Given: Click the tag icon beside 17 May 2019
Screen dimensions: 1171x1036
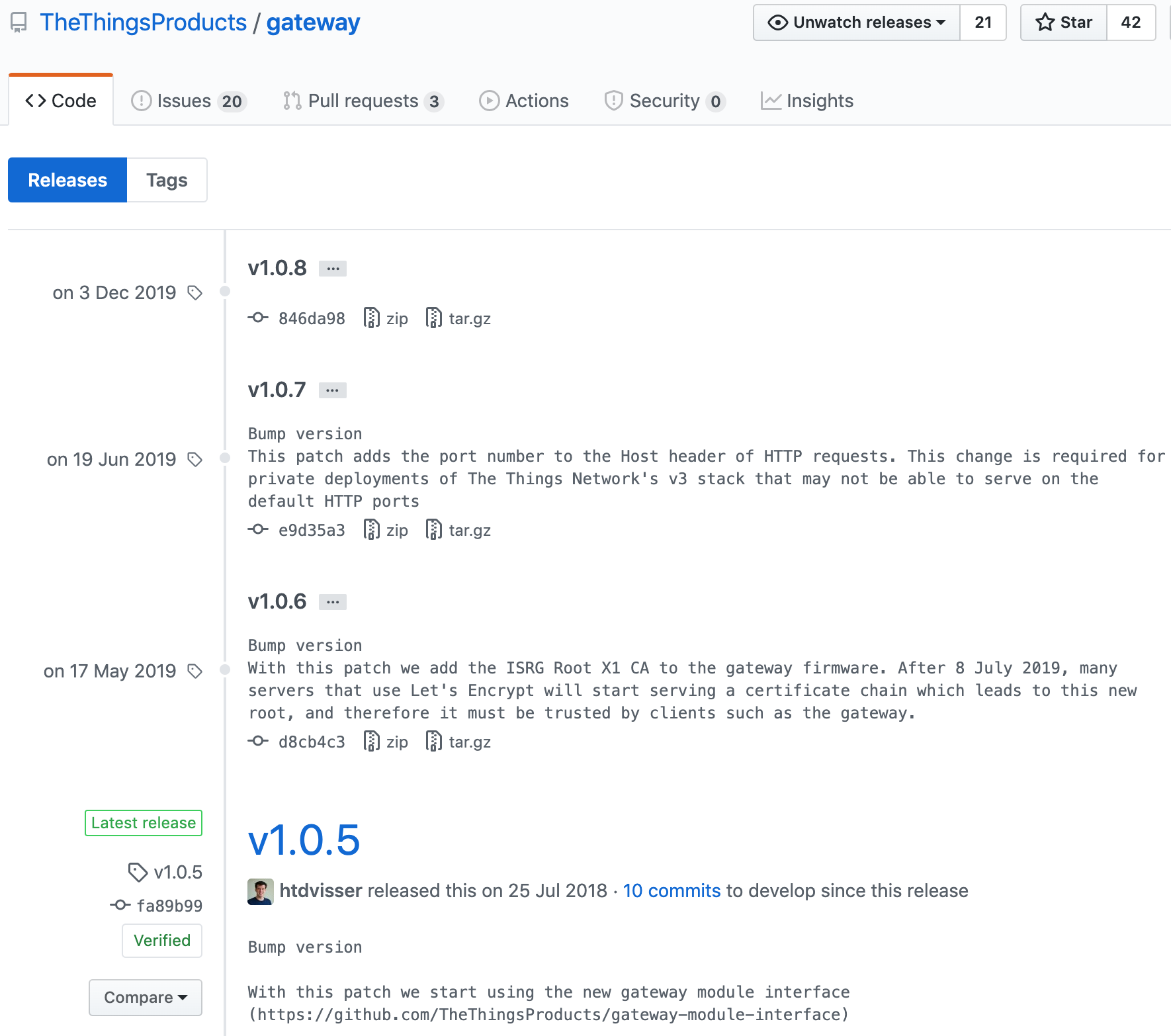Looking at the screenshot, I should (195, 671).
